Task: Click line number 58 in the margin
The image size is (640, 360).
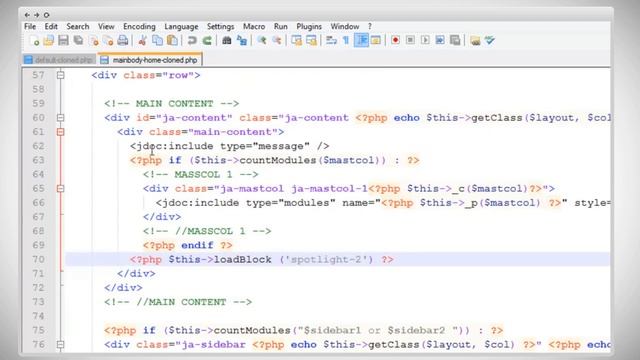Action: pos(38,89)
